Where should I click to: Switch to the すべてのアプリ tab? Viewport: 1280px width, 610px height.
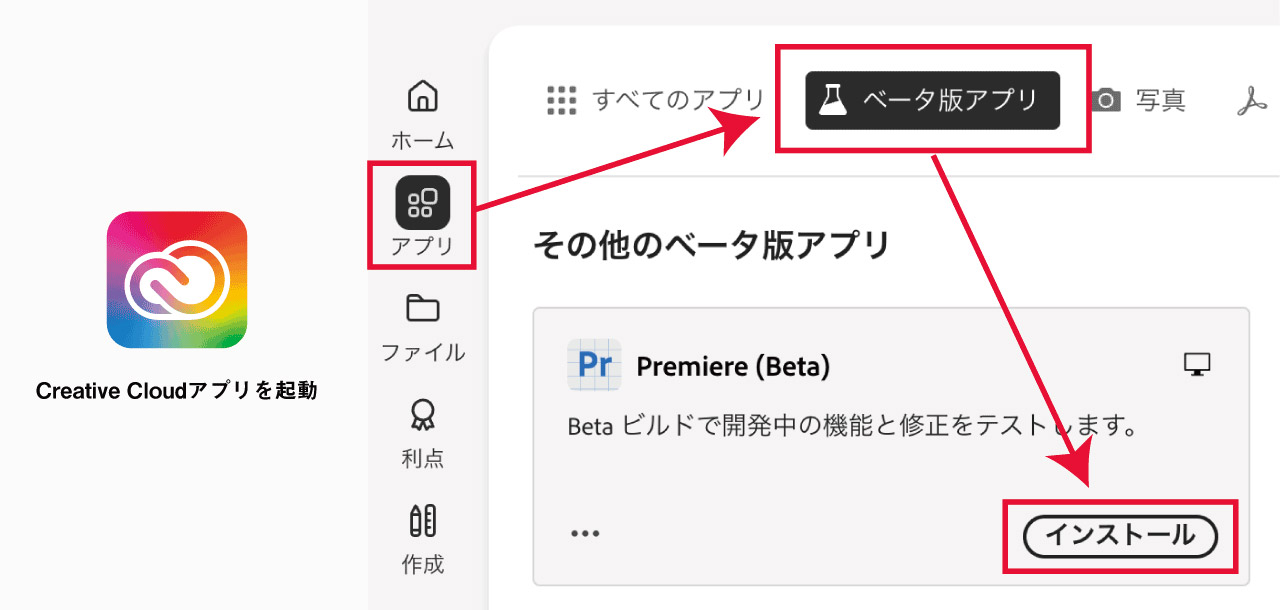[678, 99]
